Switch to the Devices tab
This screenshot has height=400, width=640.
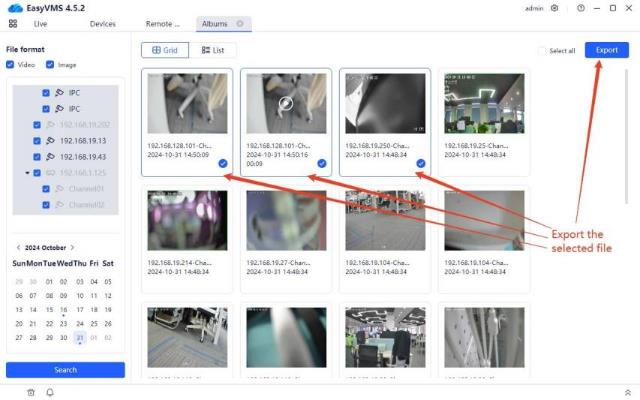click(102, 23)
